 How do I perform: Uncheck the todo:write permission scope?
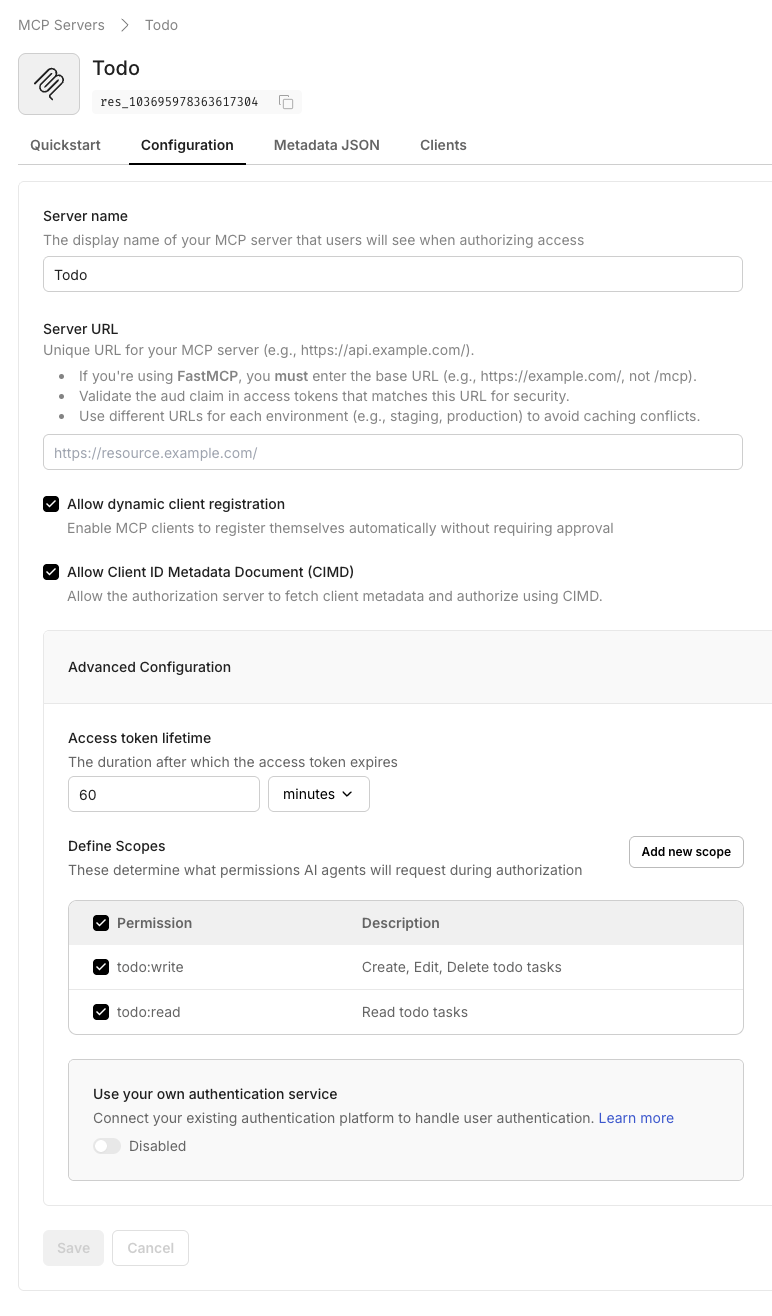[101, 967]
